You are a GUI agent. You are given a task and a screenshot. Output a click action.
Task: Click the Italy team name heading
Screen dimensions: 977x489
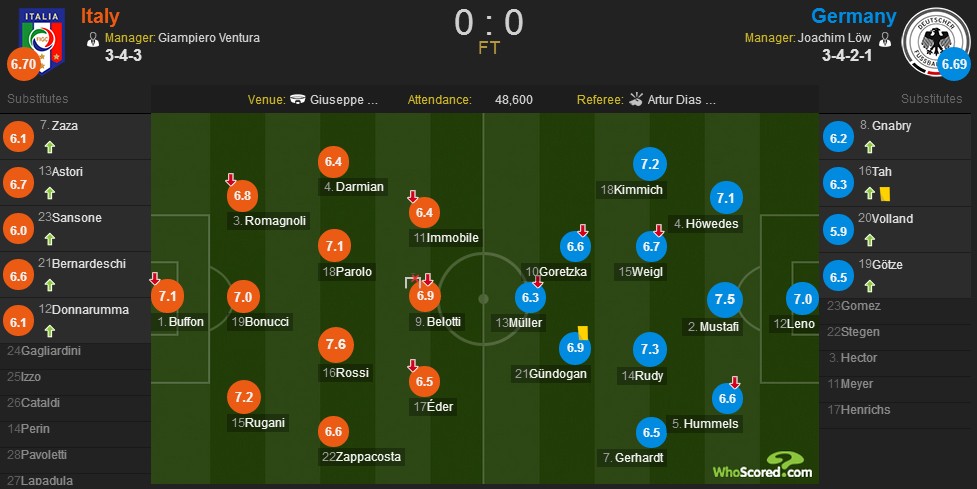[x=100, y=16]
